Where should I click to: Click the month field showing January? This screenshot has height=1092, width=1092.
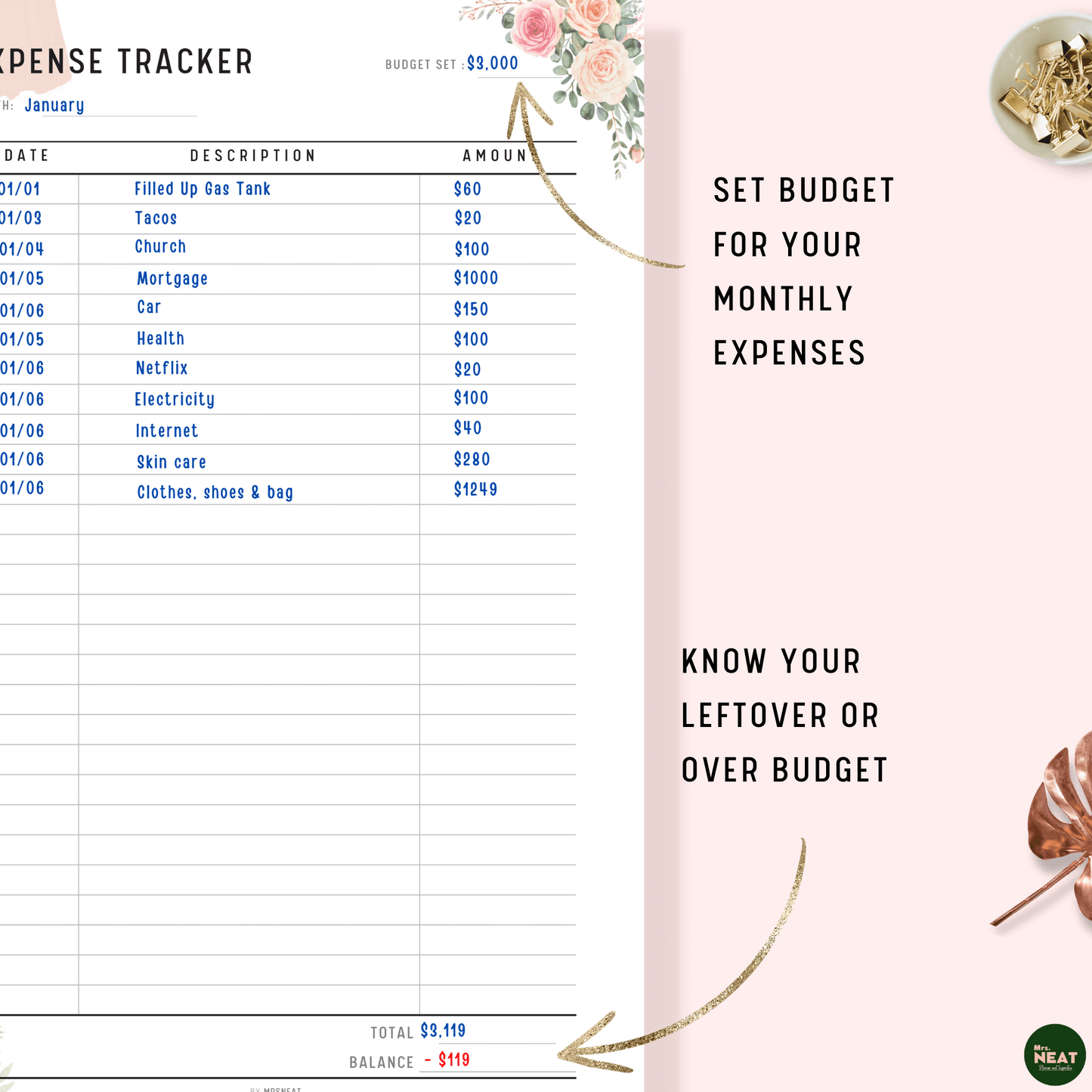coord(54,106)
